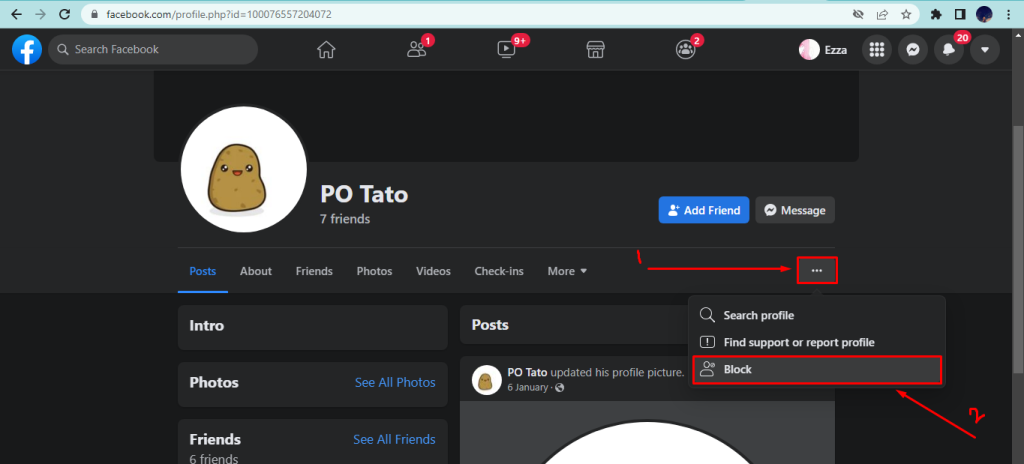
Task: Click the site lock icon
Action: pos(95,14)
